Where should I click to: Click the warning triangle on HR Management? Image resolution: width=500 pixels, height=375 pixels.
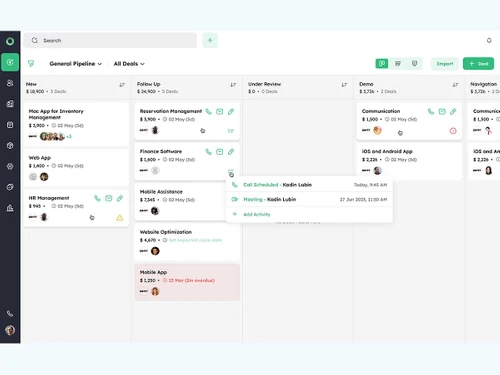pos(120,218)
